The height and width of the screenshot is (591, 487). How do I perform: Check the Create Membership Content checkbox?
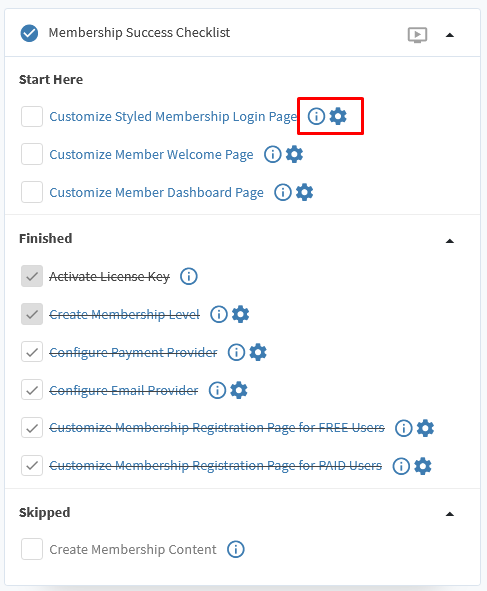coord(32,549)
